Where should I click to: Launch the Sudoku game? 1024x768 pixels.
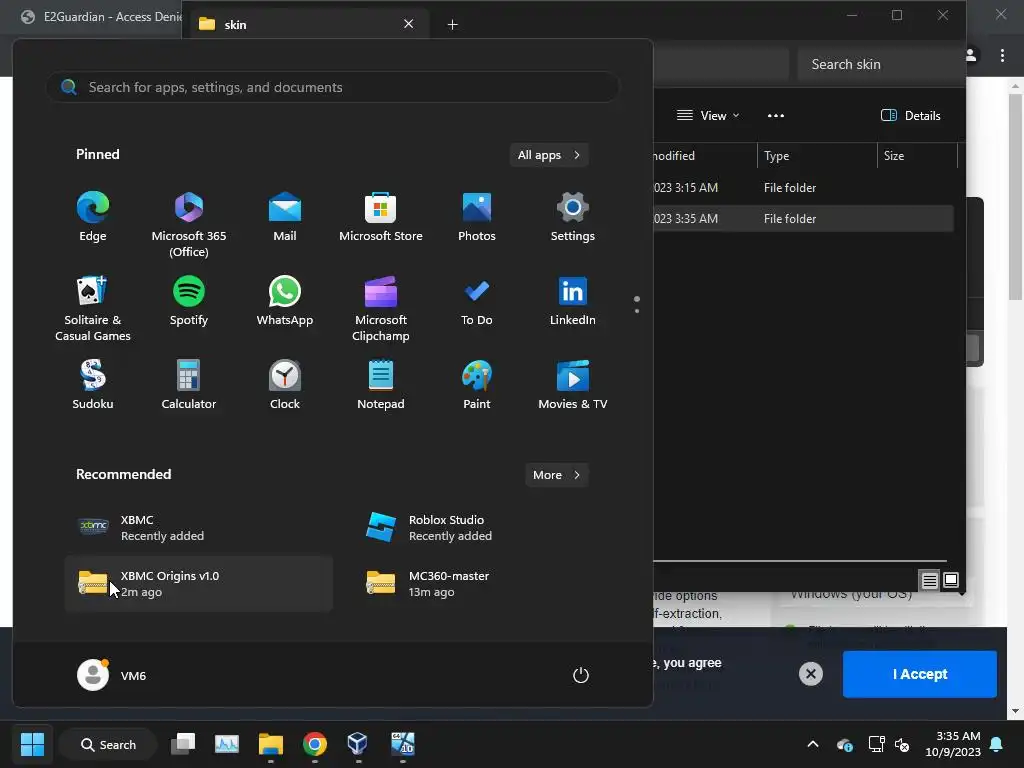(93, 385)
